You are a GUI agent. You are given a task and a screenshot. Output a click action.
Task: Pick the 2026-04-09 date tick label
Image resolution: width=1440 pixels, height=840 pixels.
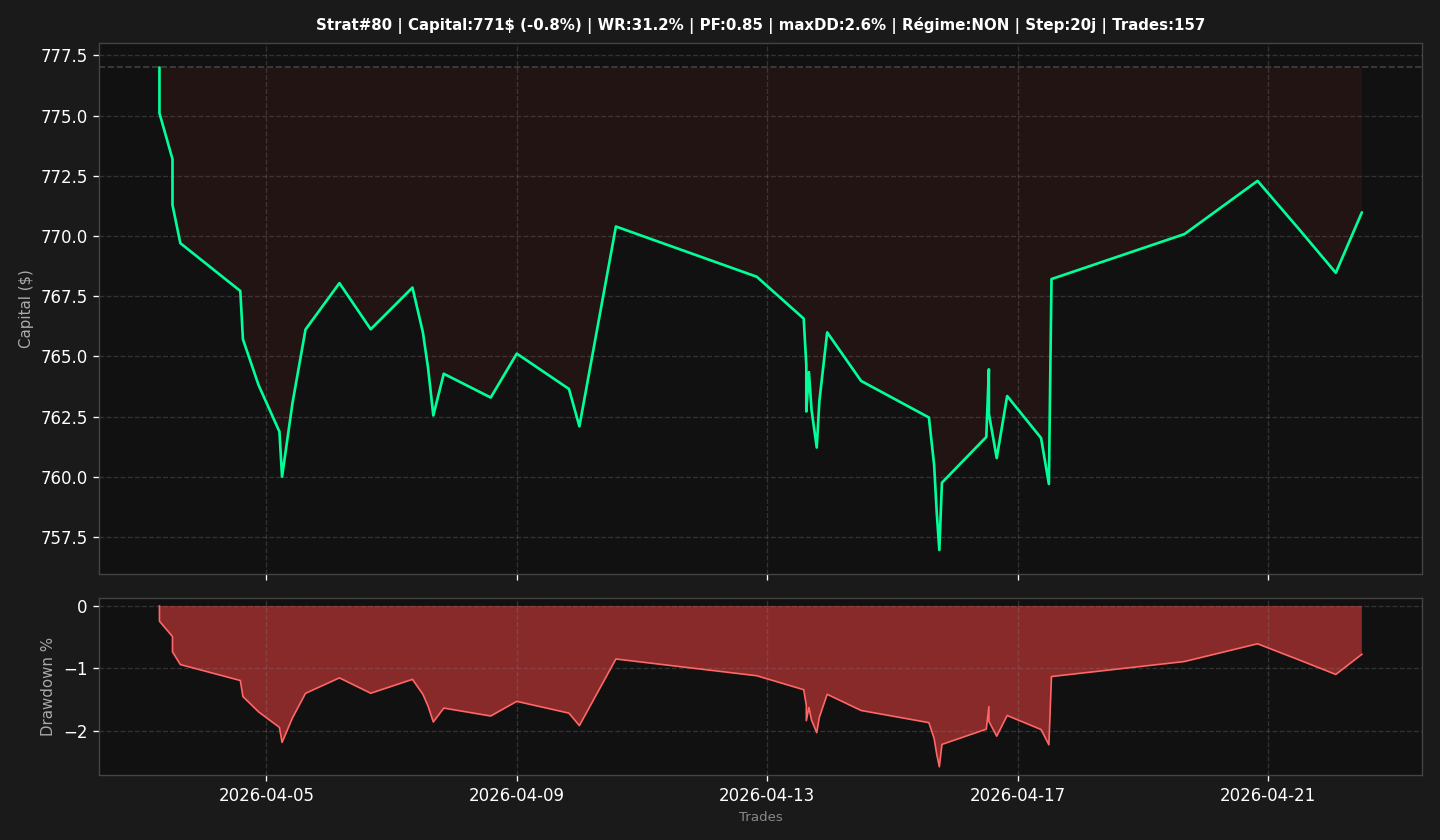pyautogui.click(x=517, y=796)
